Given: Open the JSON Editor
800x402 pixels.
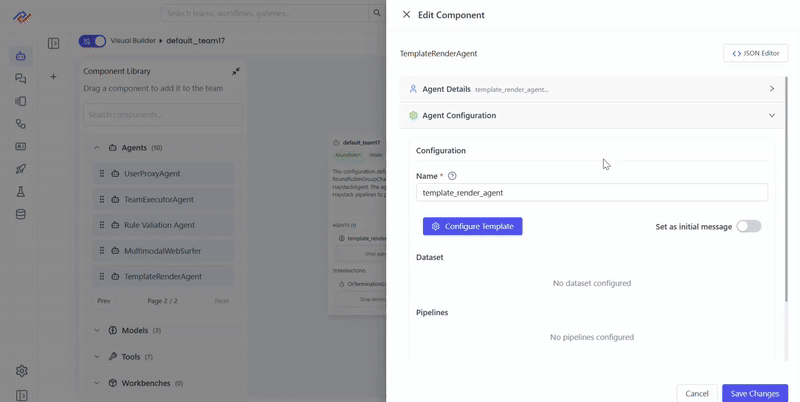Looking at the screenshot, I should 755,54.
